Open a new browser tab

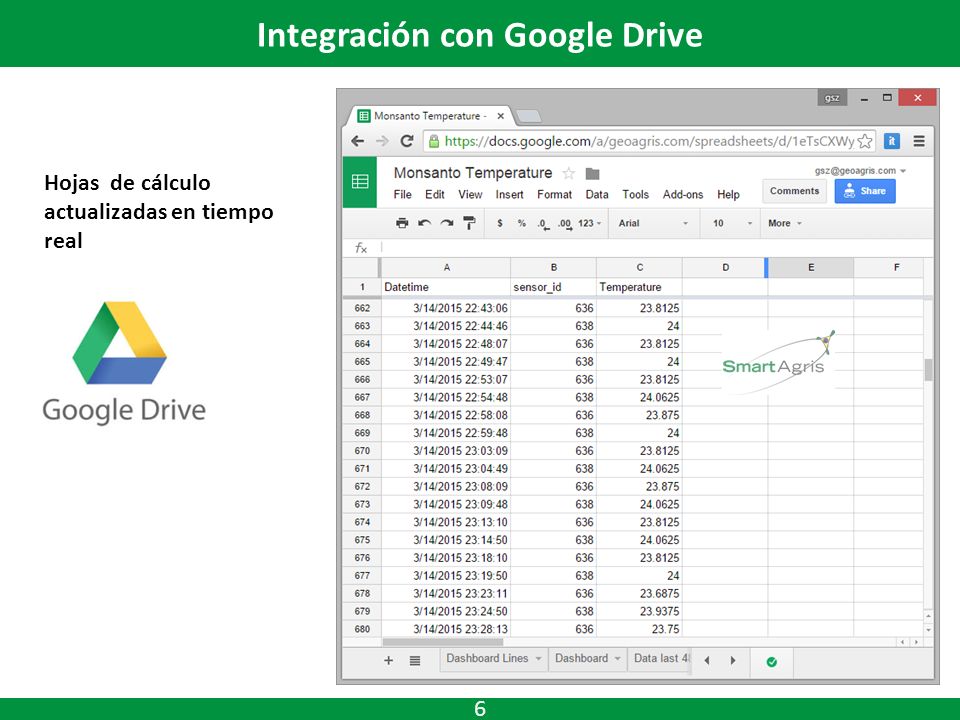coord(528,116)
